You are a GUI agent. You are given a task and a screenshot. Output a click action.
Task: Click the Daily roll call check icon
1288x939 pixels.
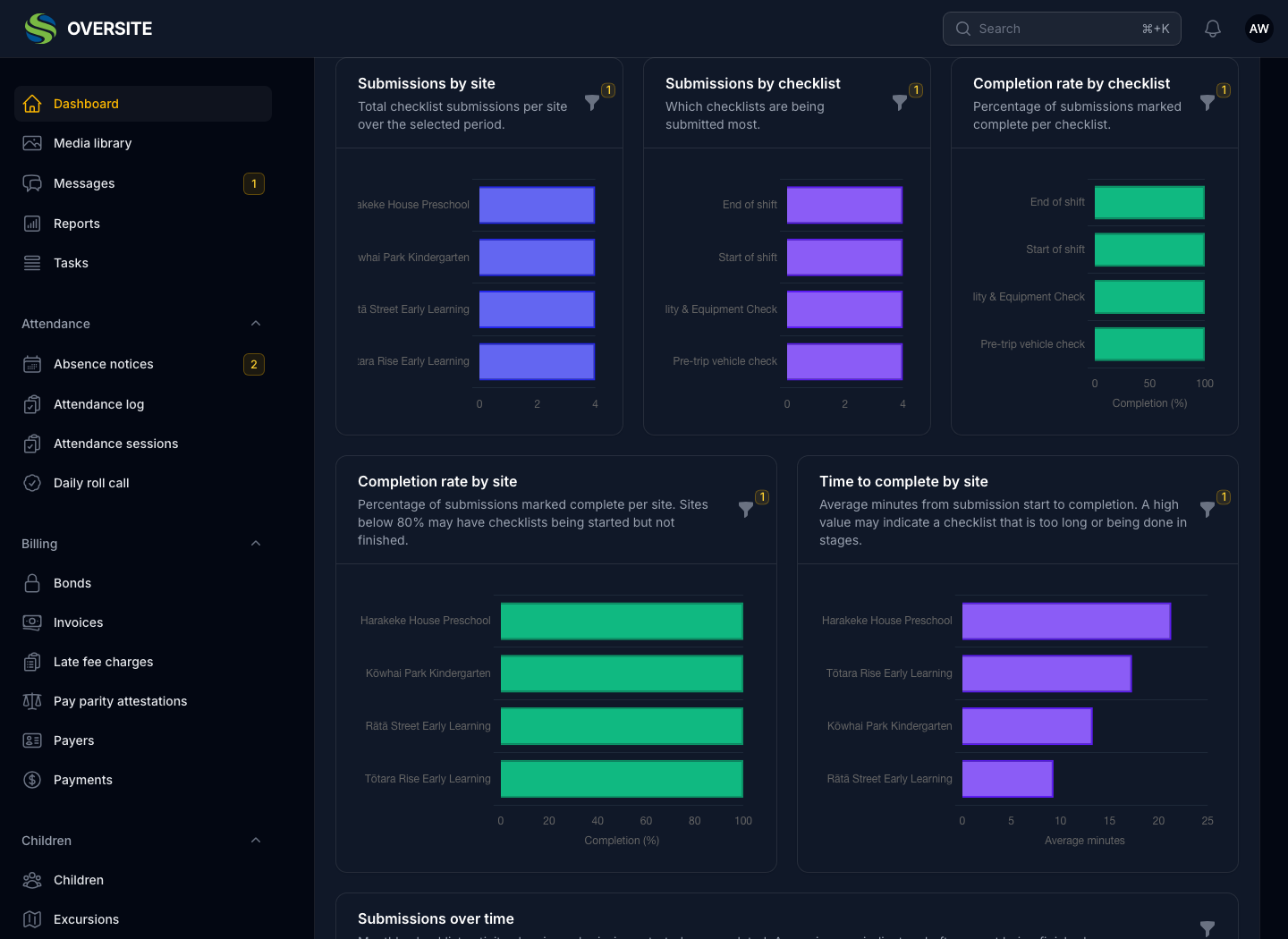click(32, 483)
